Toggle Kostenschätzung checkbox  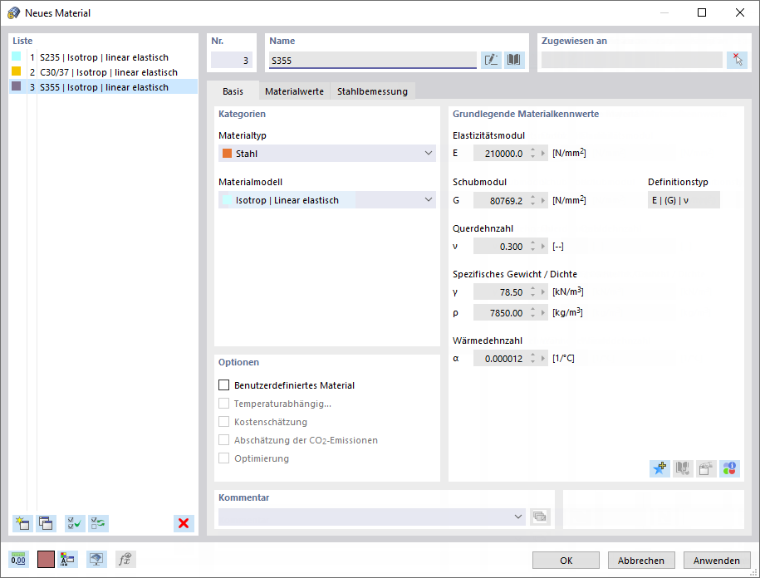point(223,422)
